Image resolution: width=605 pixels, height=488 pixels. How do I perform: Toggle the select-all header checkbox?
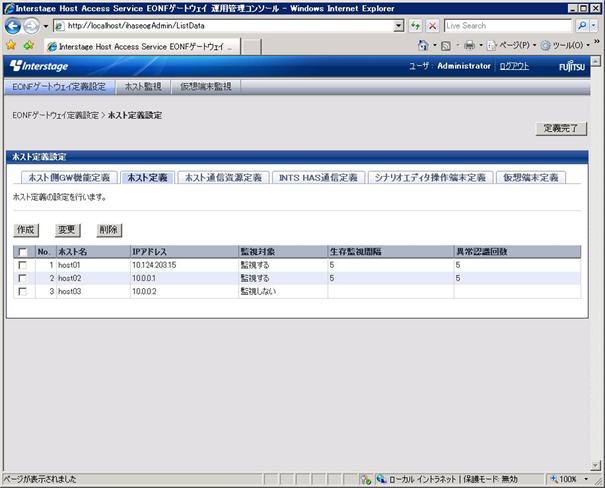pyautogui.click(x=23, y=252)
